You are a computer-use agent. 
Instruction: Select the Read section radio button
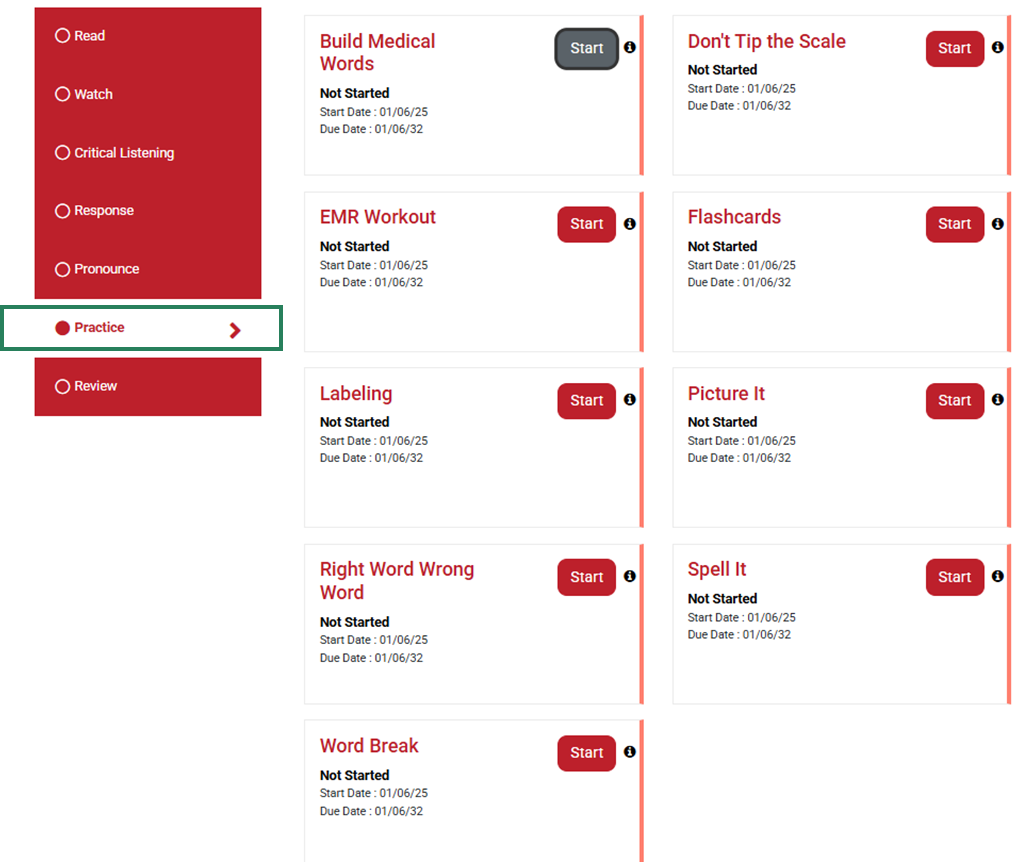(62, 35)
